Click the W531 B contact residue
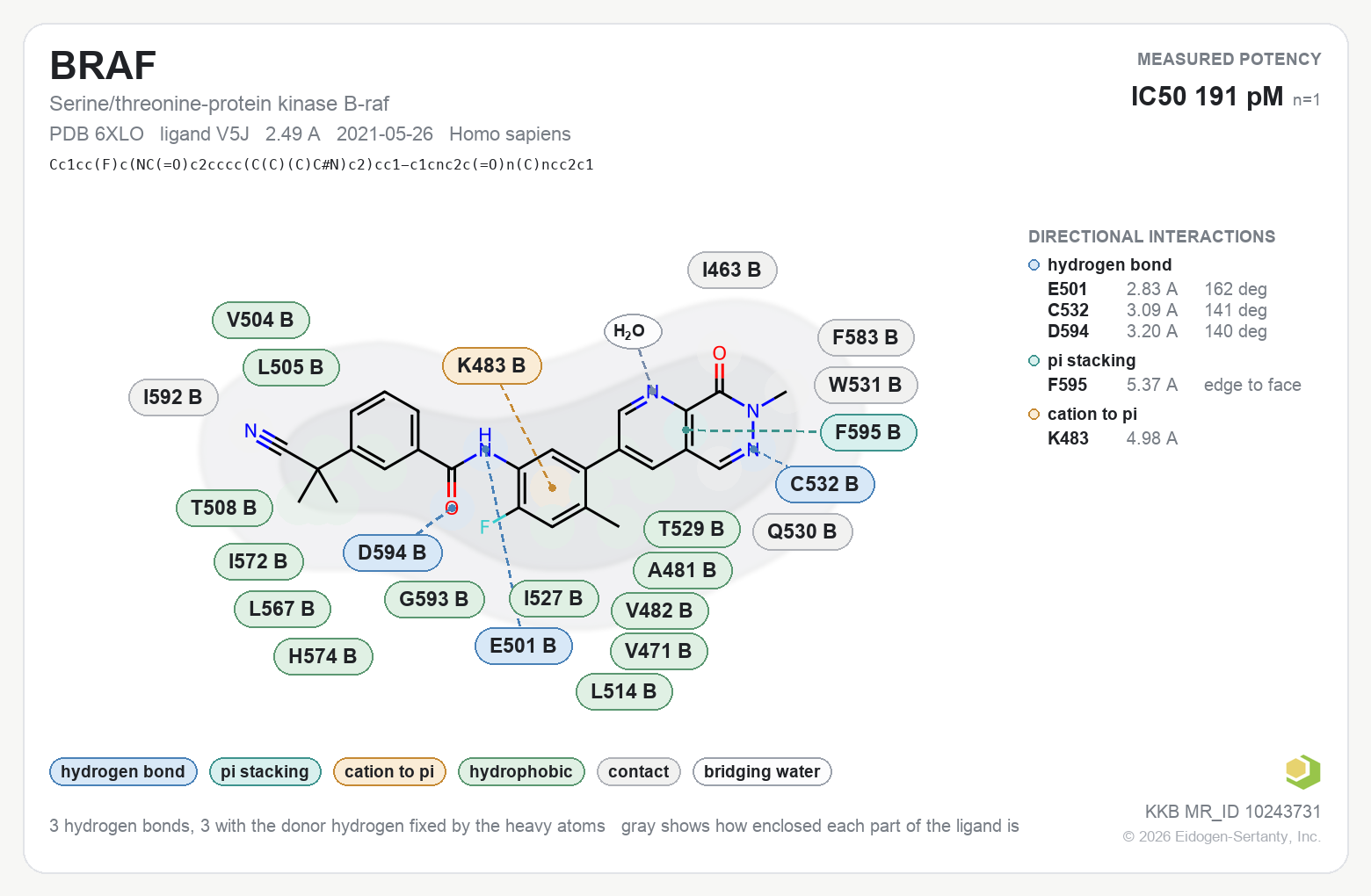Image resolution: width=1371 pixels, height=896 pixels. pyautogui.click(x=867, y=385)
